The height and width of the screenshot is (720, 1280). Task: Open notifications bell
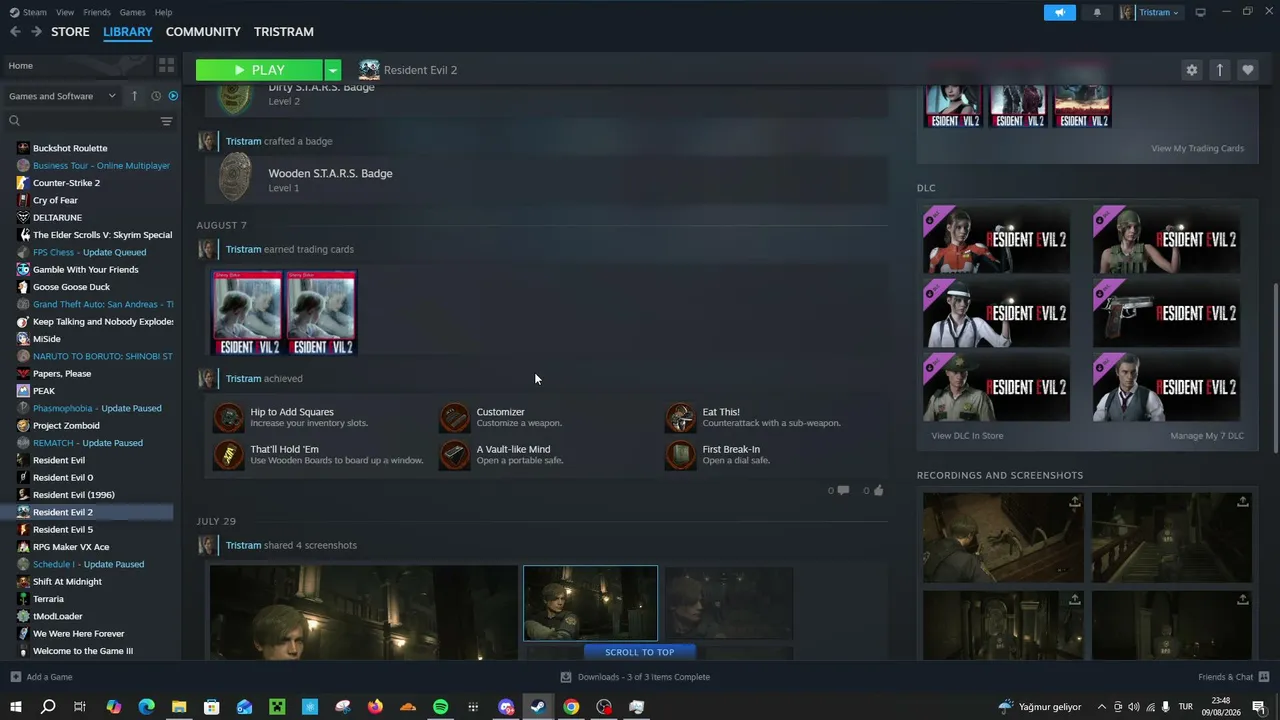click(x=1097, y=12)
